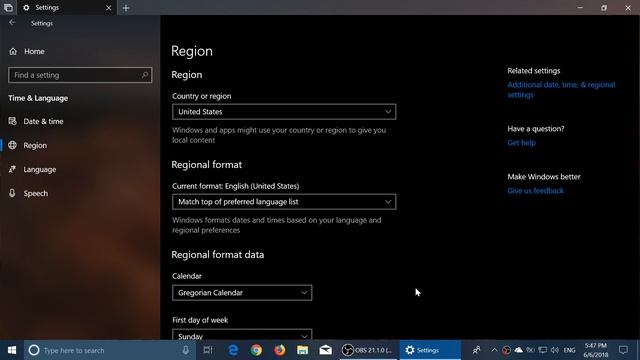Open the Mail app from taskbar
The image size is (640, 360).
click(x=326, y=350)
